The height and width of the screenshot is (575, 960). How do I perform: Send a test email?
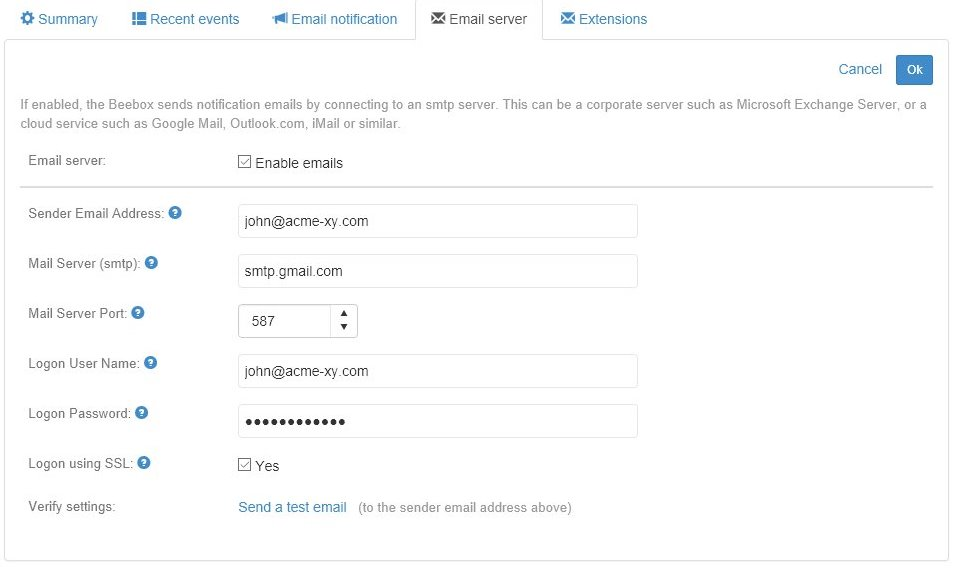(292, 507)
